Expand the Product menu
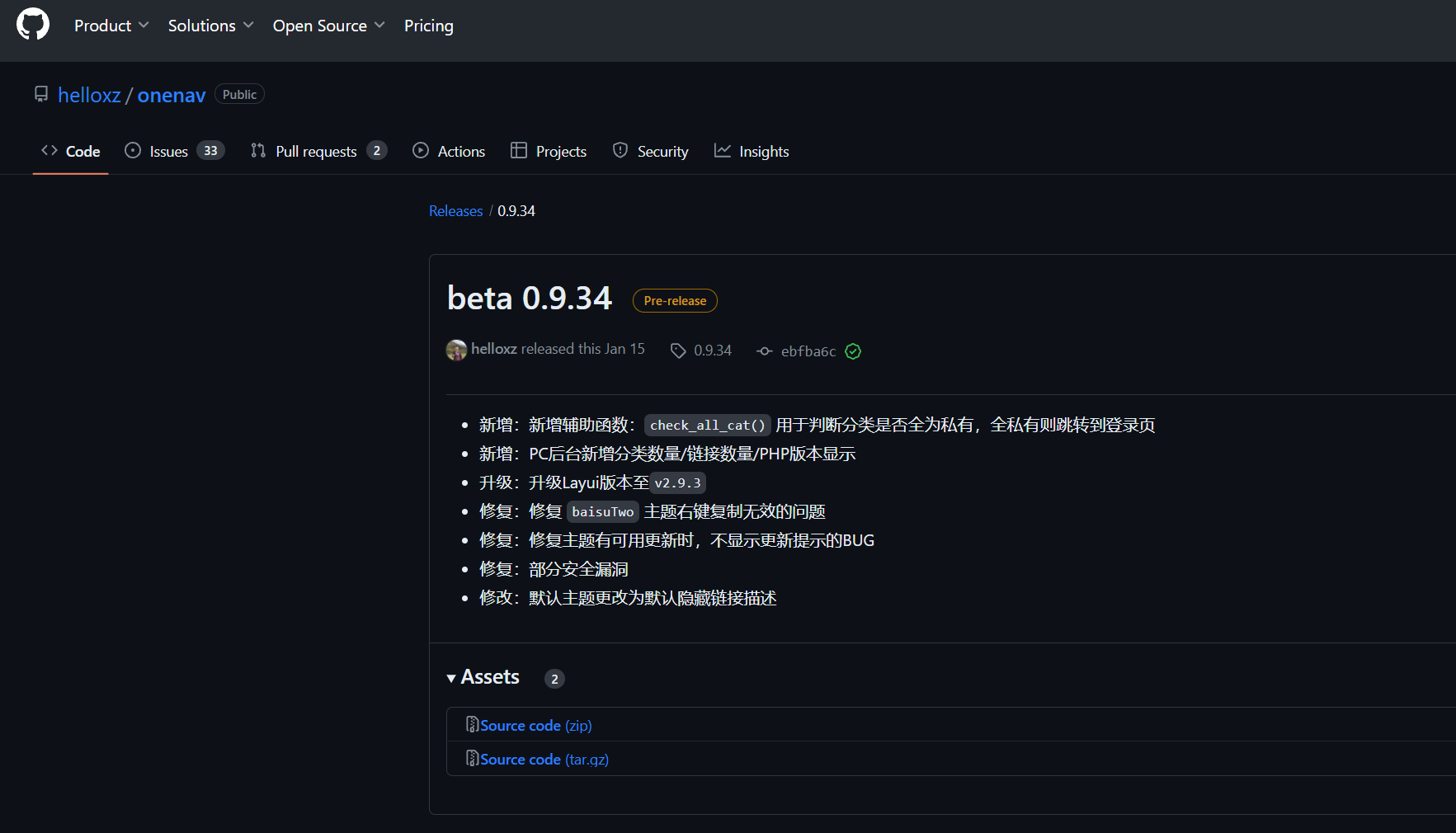This screenshot has height=833, width=1456. point(111,26)
